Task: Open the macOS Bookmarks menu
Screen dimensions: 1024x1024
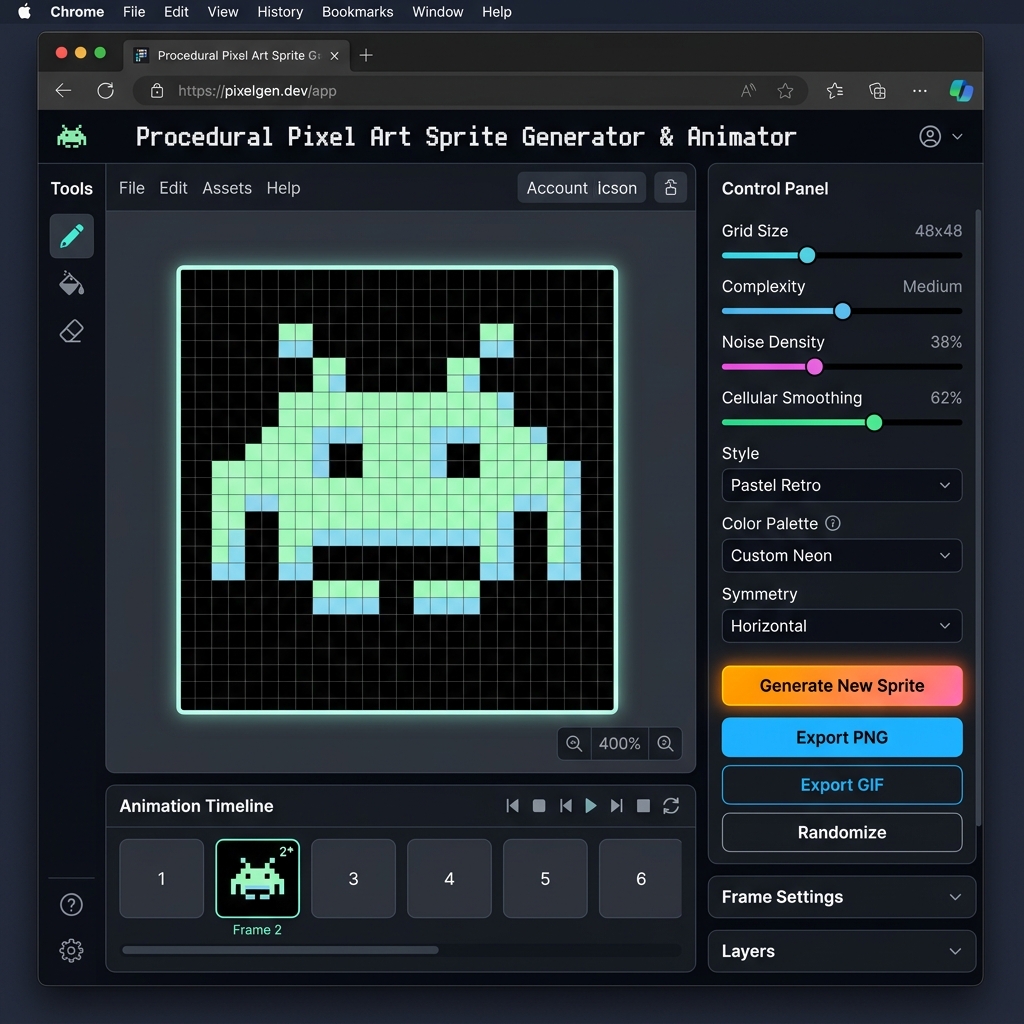Action: coord(358,12)
